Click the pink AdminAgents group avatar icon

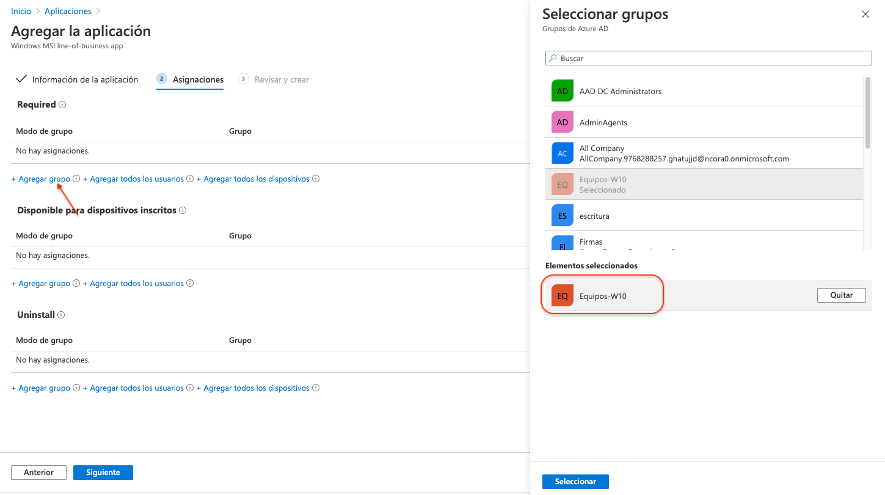(x=562, y=122)
